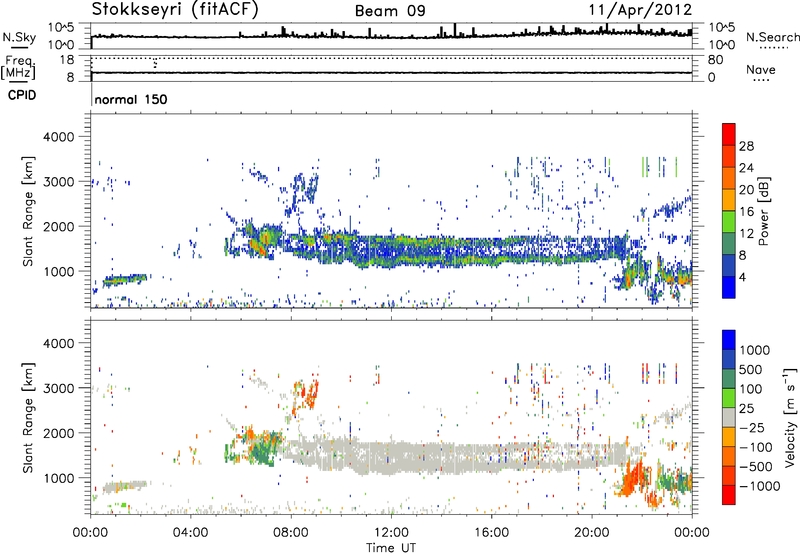Click the power plot 'Slant Range [km]' label
The width and height of the screenshot is (800, 554).
click(28, 211)
